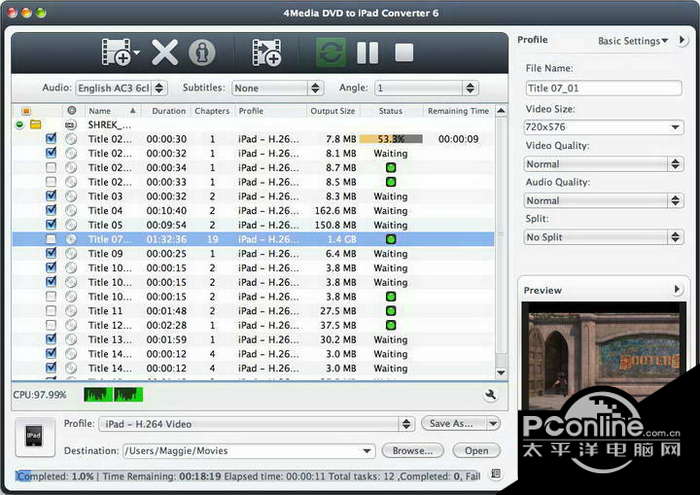The width and height of the screenshot is (700, 495).
Task: Click the Remove (X) toolbar icon
Action: point(164,52)
